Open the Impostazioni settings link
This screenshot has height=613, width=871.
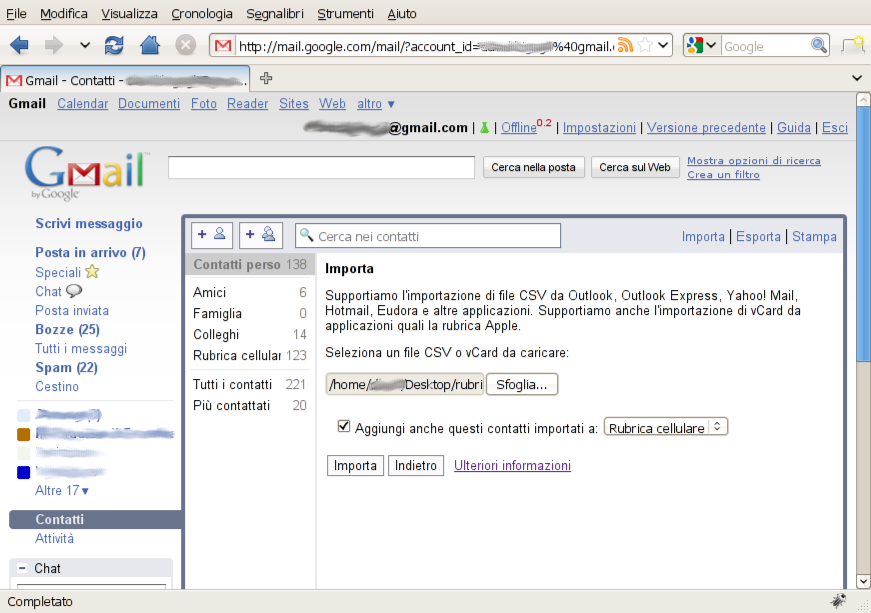(x=599, y=128)
